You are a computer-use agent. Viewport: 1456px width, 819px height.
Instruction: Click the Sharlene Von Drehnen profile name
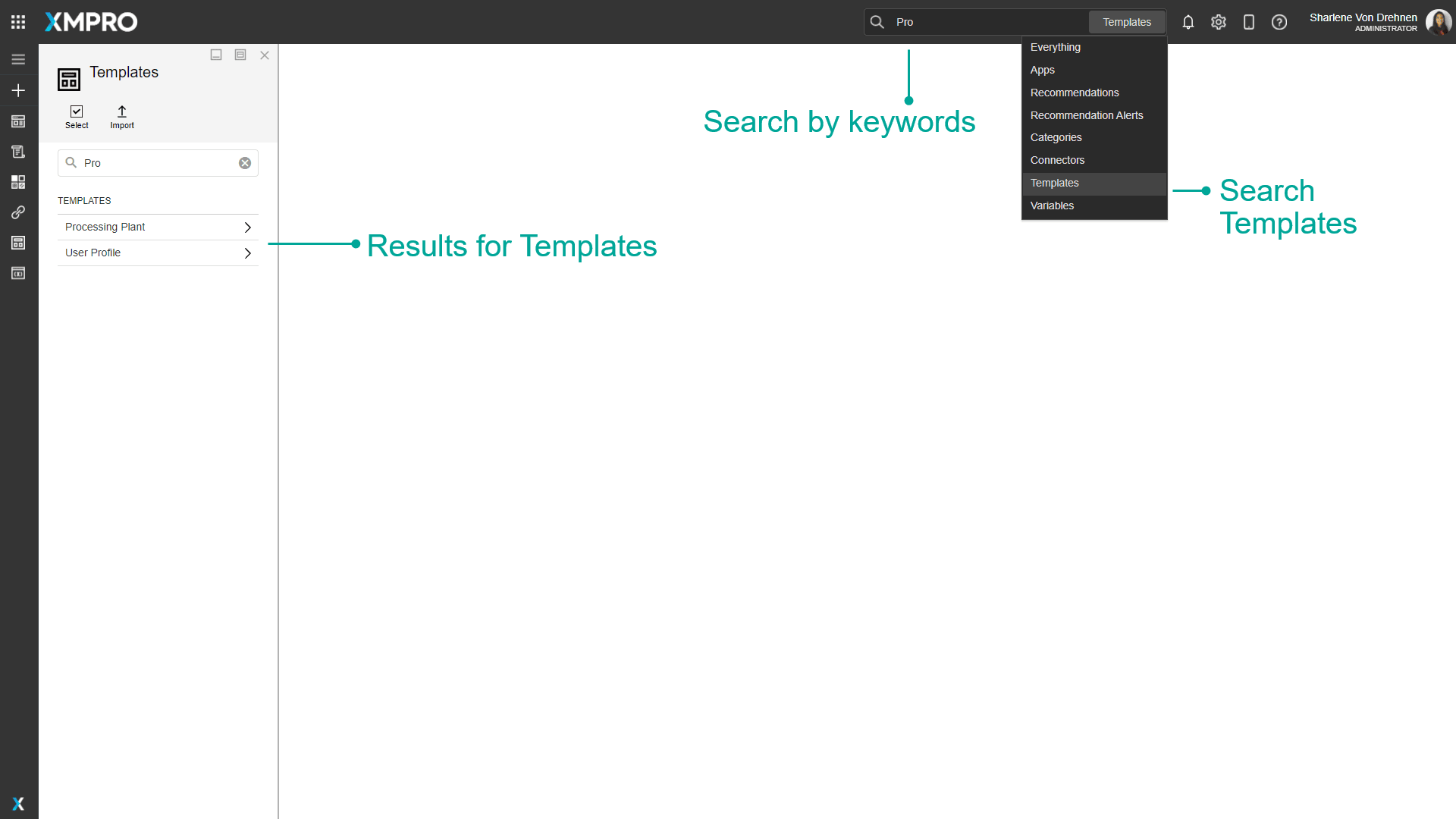[x=1363, y=17]
